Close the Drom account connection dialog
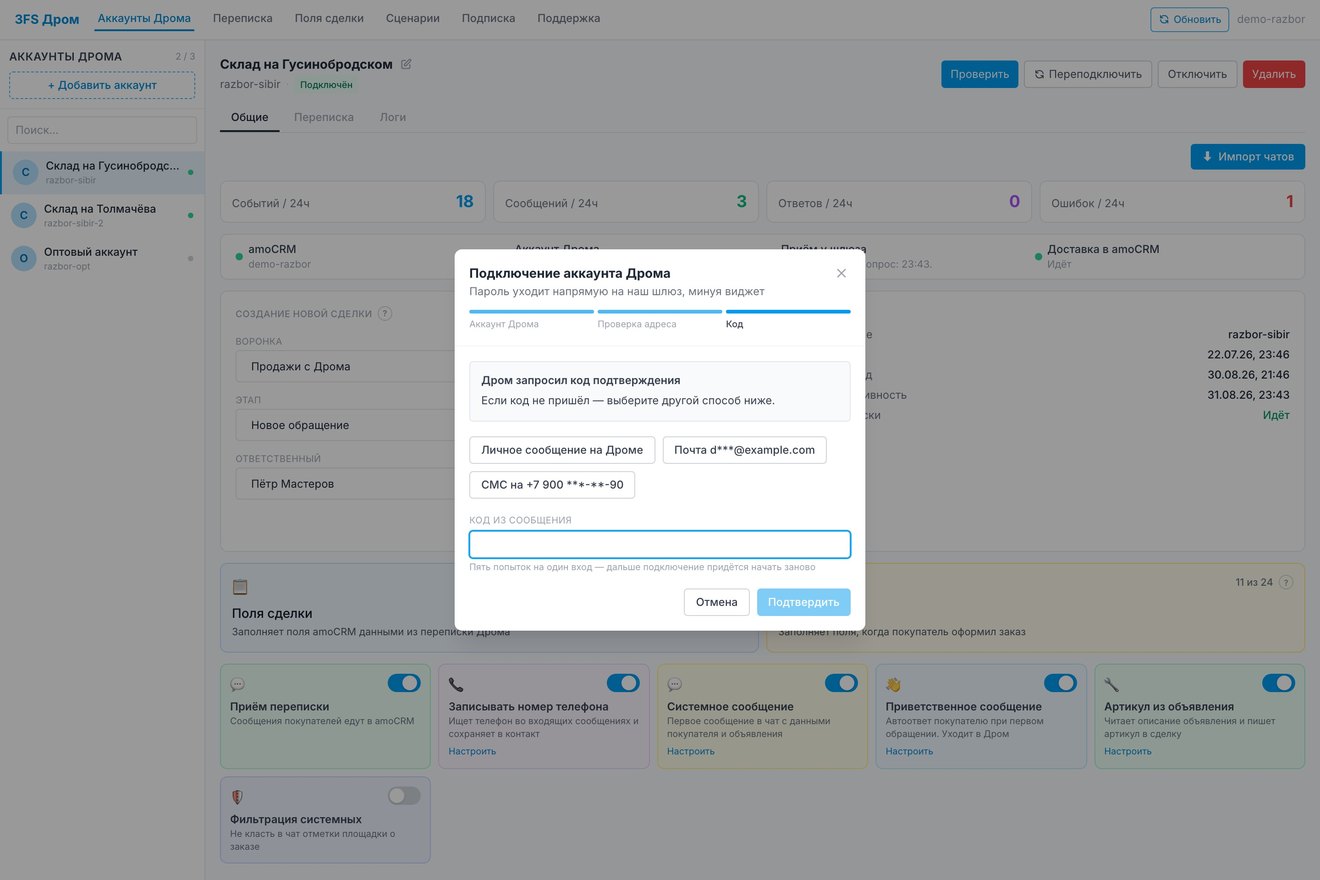The height and width of the screenshot is (880, 1320). [x=841, y=273]
